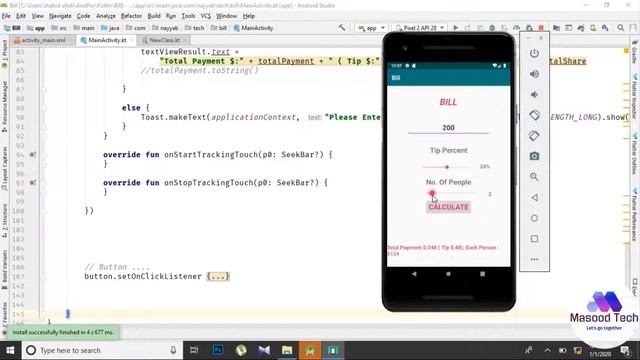Viewport: 640px width, 360px height.
Task: Click emulator Rotate Right icon
Action: click(534, 136)
